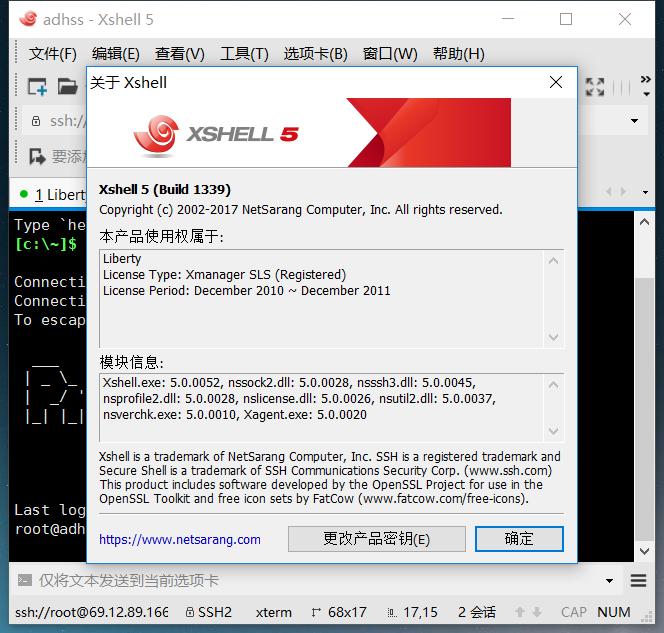This screenshot has height=633, width=664.
Task: Open the compose bar hamburger menu
Action: [638, 580]
